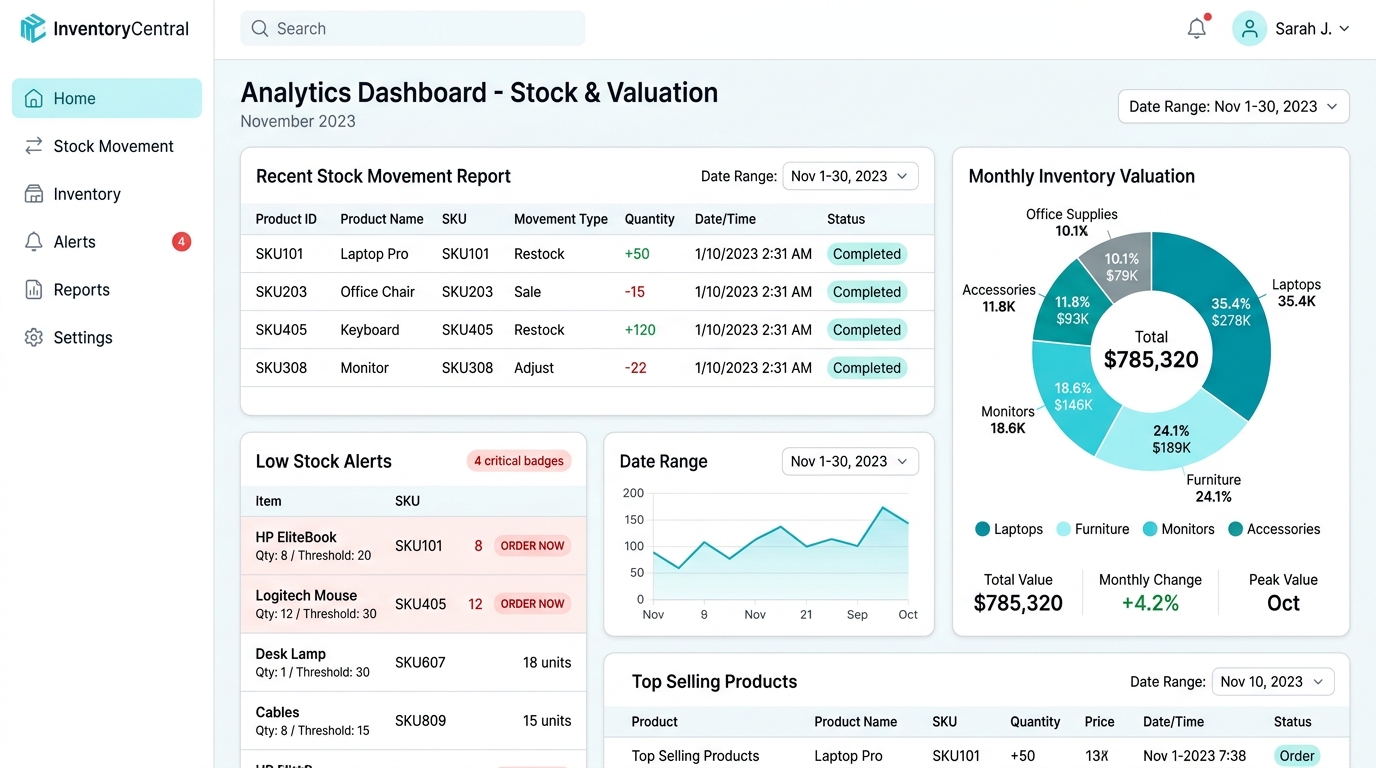The image size is (1376, 768).
Task: Click the Laptops legend color dot
Action: (x=982, y=529)
